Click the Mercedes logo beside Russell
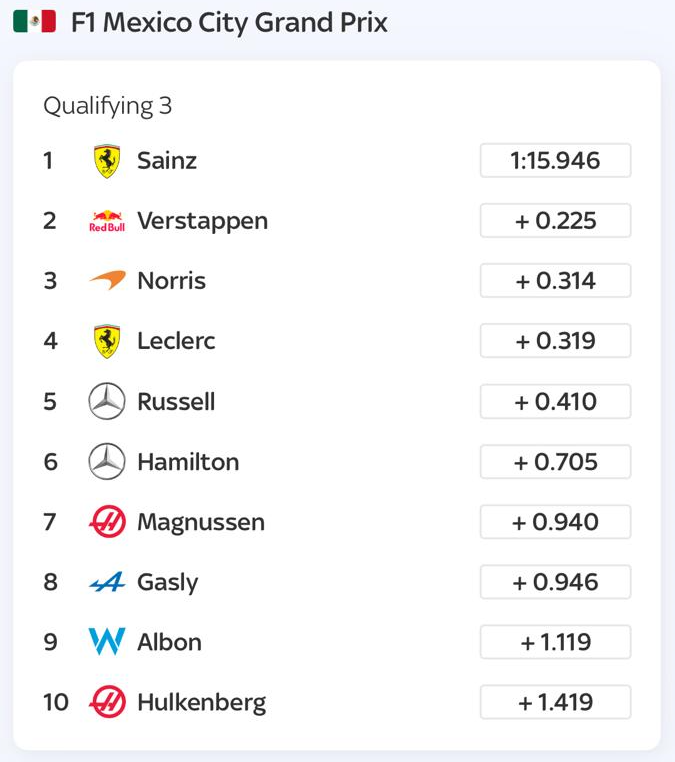675x762 pixels. click(x=107, y=402)
